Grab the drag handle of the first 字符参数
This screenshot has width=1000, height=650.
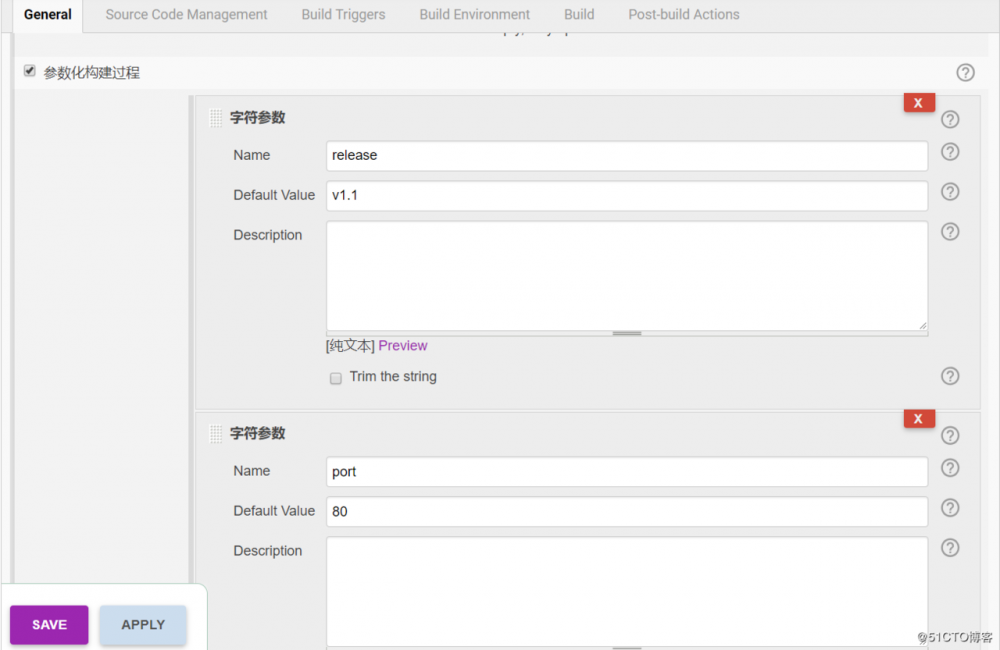216,118
